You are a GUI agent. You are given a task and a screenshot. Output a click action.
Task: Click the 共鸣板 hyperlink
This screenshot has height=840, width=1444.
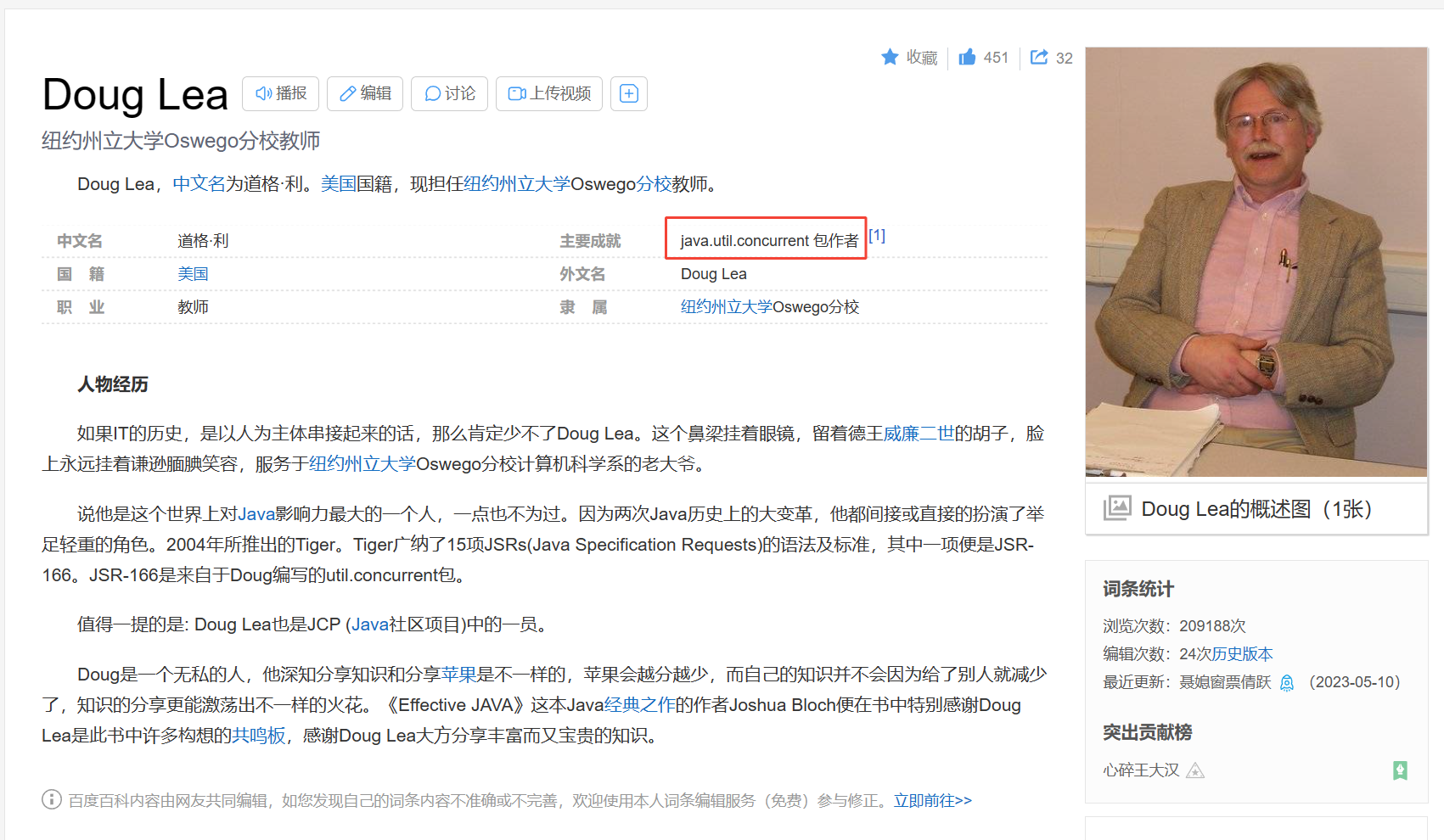[x=259, y=736]
